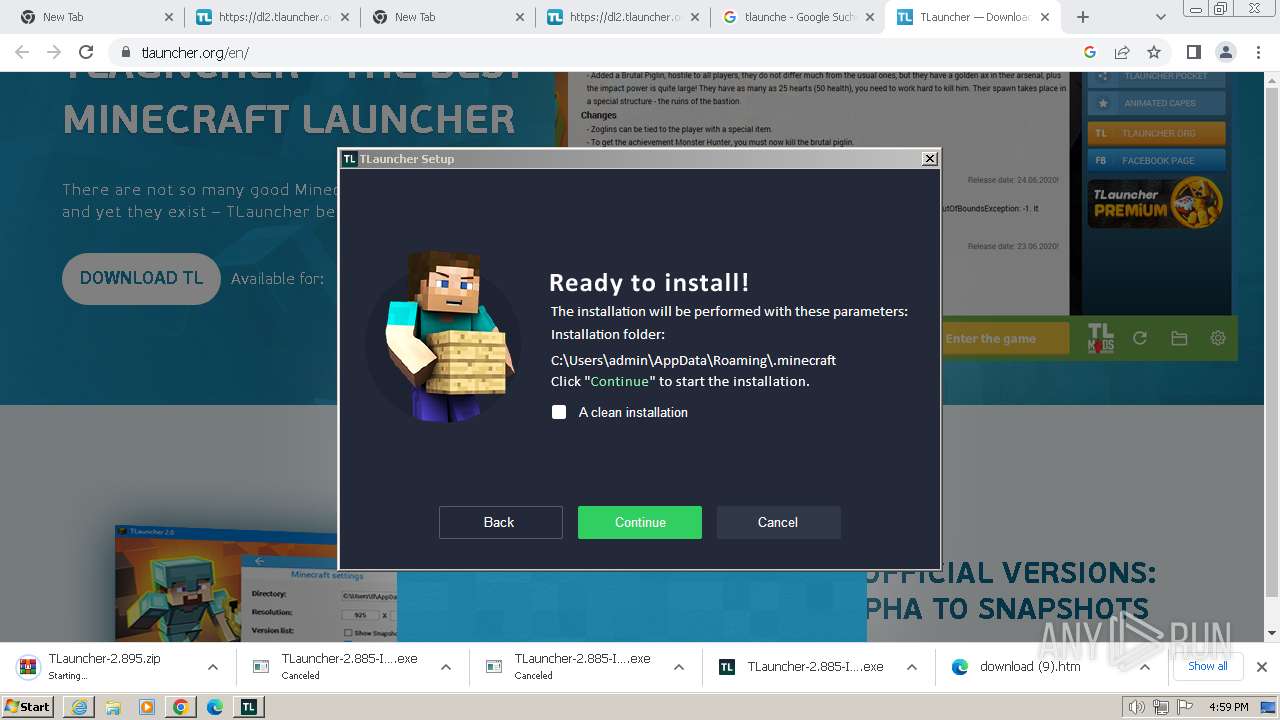Image resolution: width=1280 pixels, height=720 pixels.
Task: Open Microsoft Edge from taskbar
Action: tap(215, 707)
